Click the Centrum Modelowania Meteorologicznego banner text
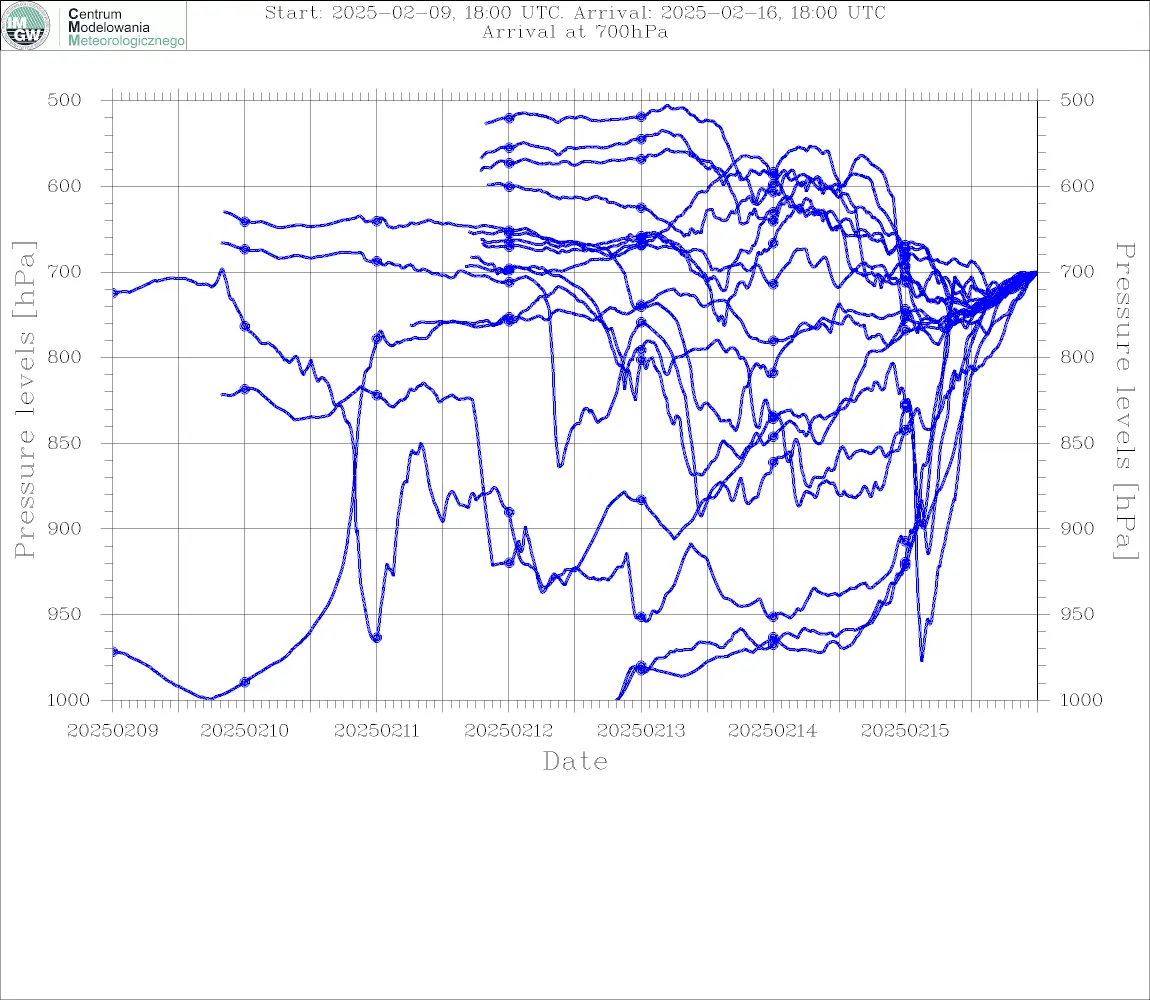 [125, 27]
